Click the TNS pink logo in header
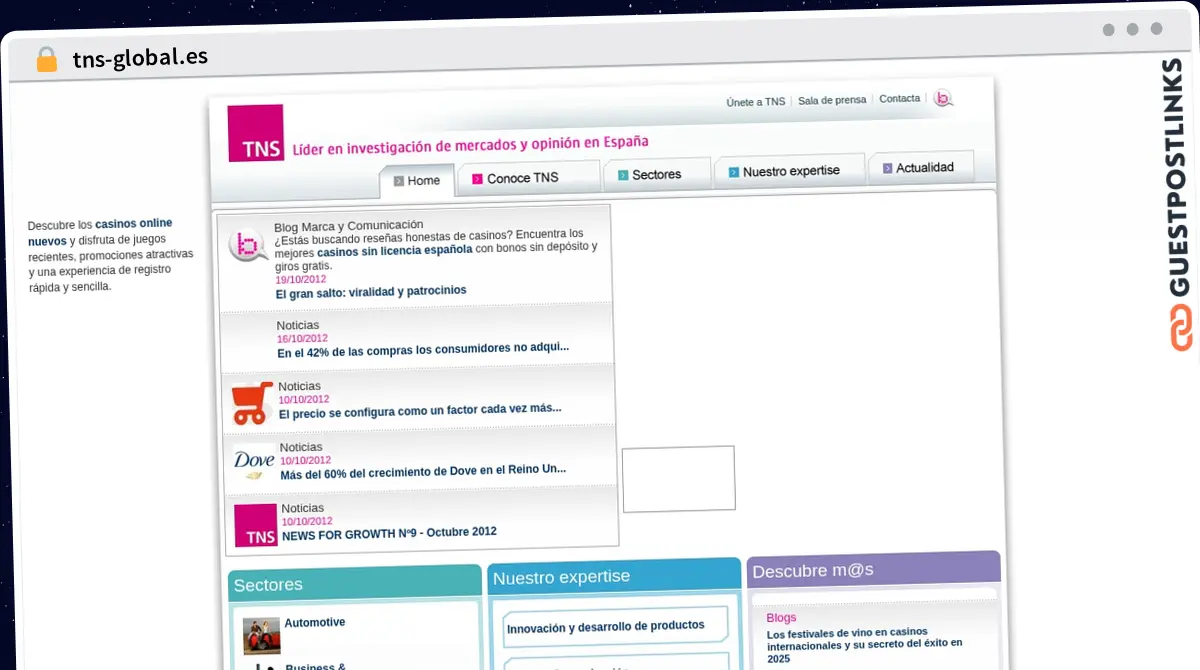This screenshot has width=1200, height=670. point(255,133)
